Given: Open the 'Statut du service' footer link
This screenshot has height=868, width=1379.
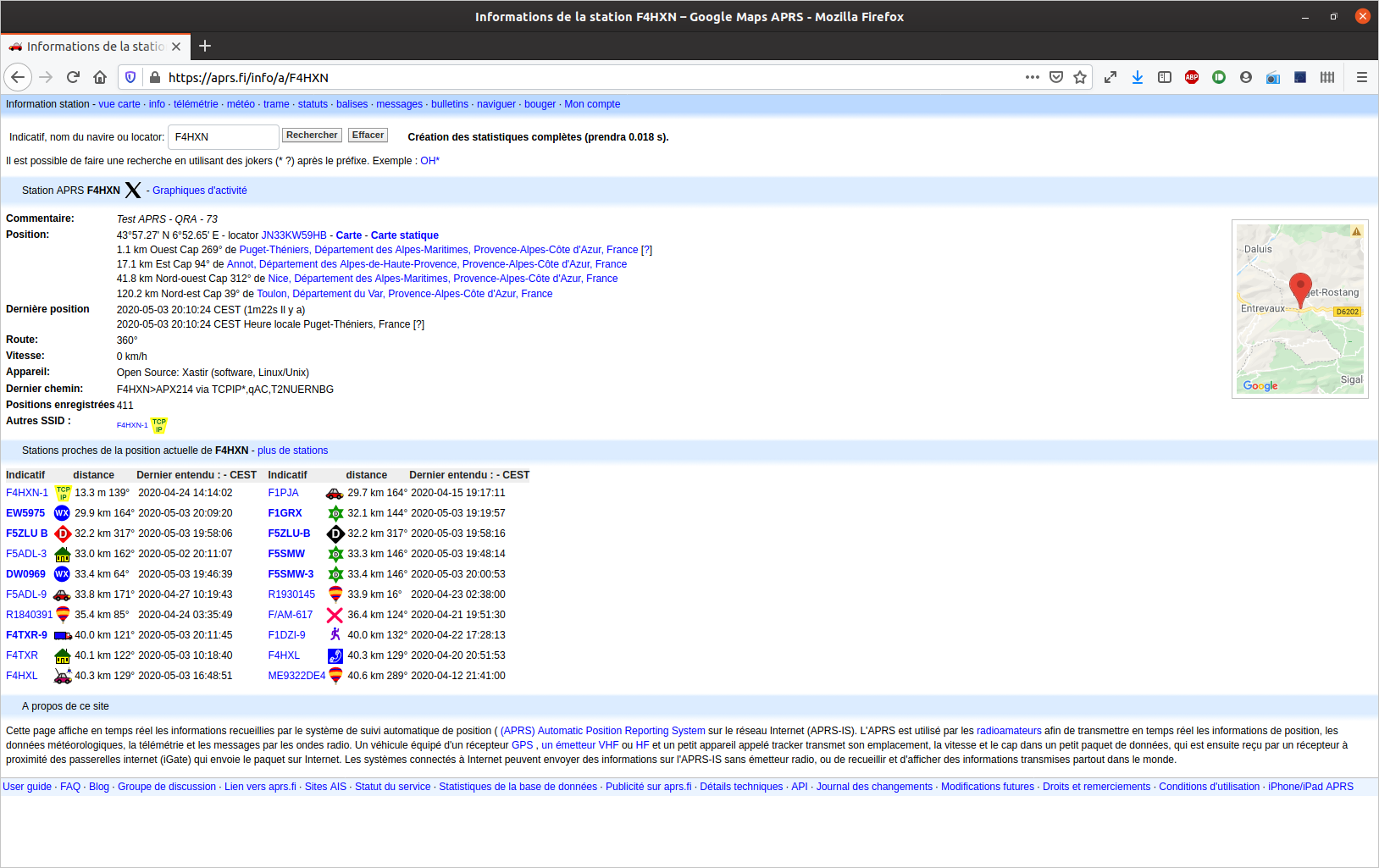Looking at the screenshot, I should click(x=393, y=787).
